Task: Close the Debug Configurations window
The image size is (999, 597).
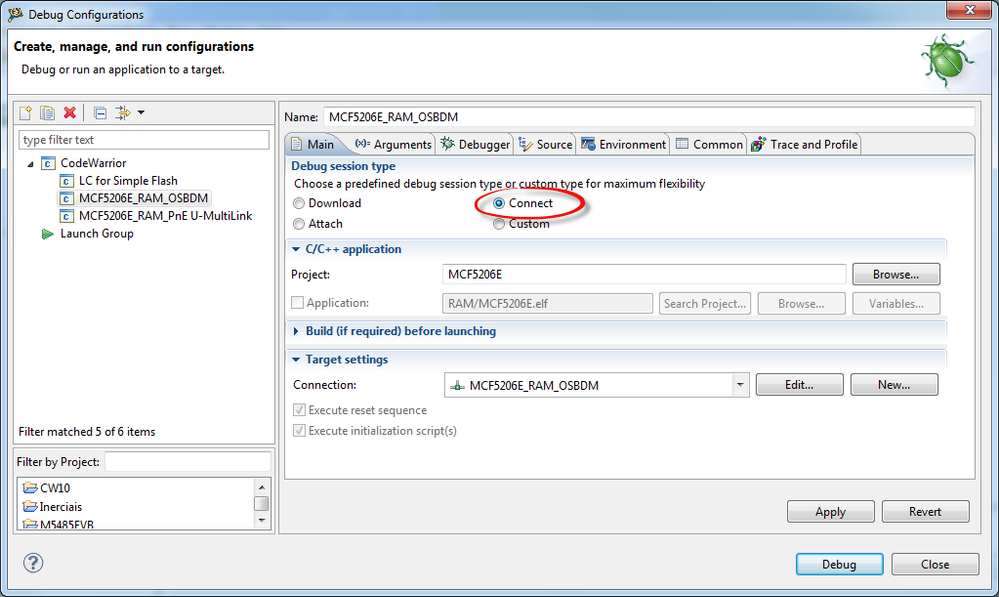Action: coord(969,10)
